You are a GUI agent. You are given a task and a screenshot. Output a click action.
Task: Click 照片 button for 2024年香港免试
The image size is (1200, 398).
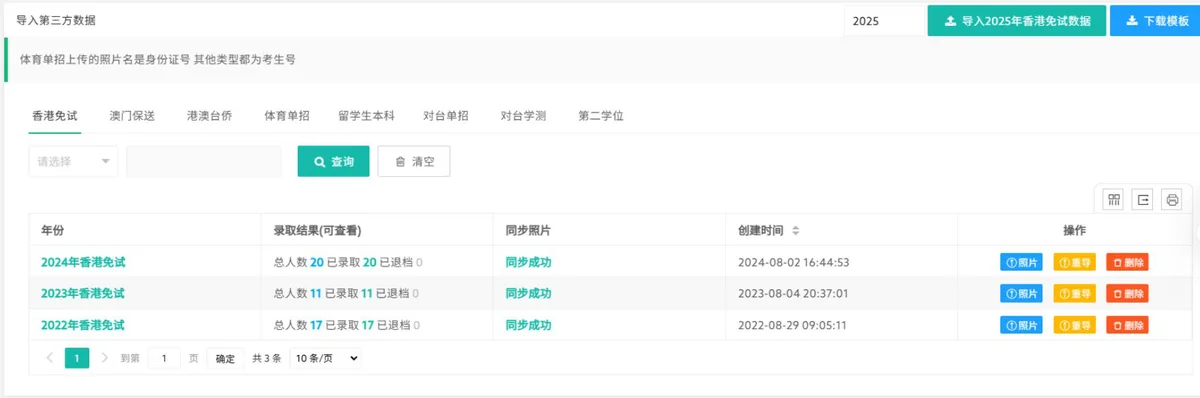click(1021, 262)
